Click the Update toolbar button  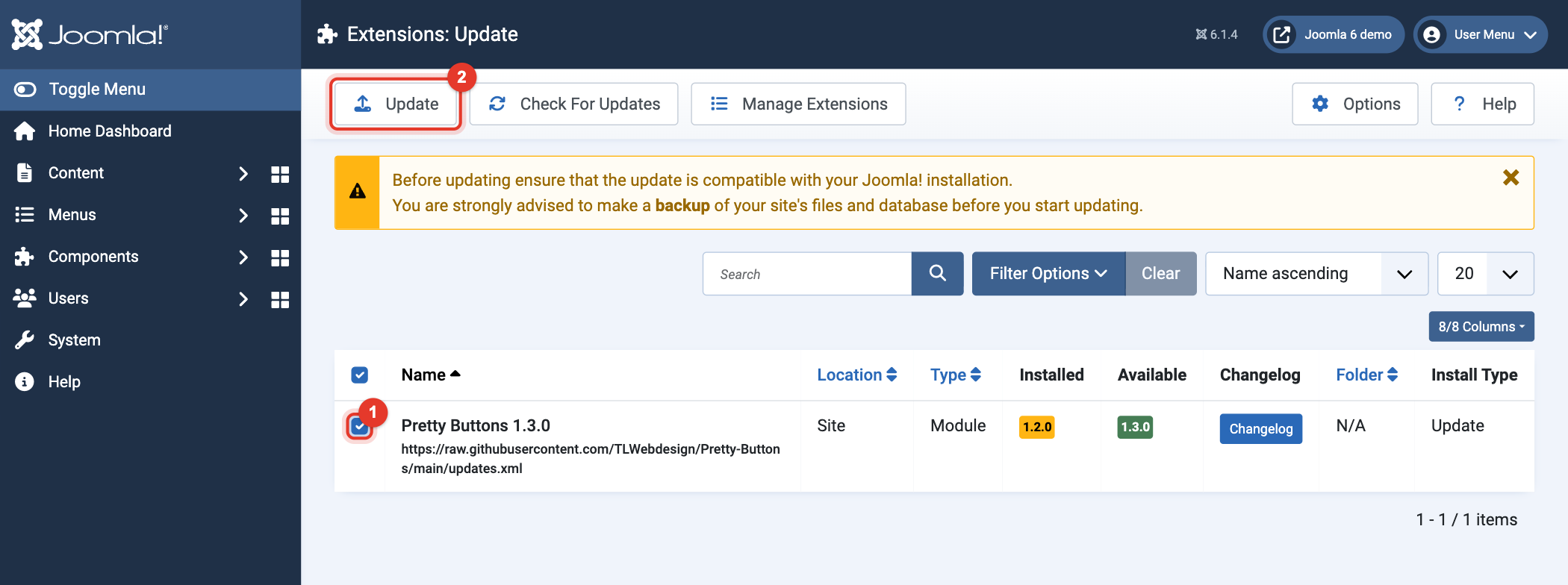coord(396,104)
